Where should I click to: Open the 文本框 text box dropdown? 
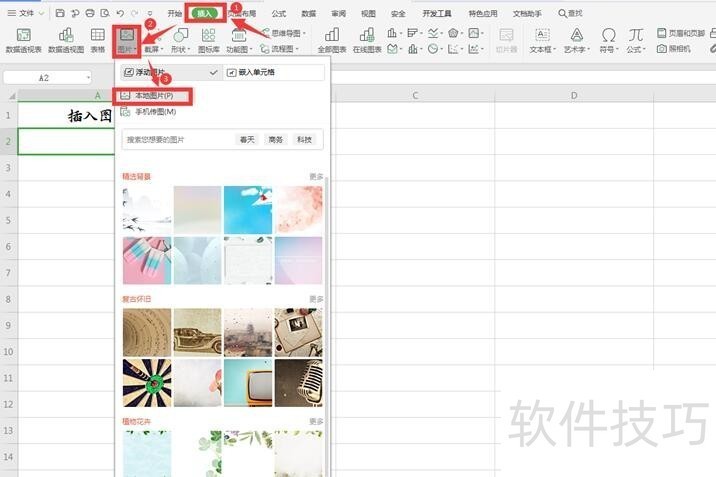(x=542, y=40)
